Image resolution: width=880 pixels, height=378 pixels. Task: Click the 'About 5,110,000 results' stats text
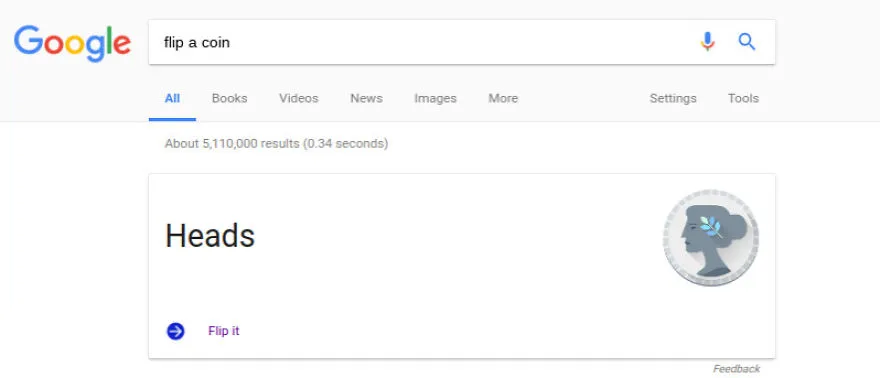[276, 144]
